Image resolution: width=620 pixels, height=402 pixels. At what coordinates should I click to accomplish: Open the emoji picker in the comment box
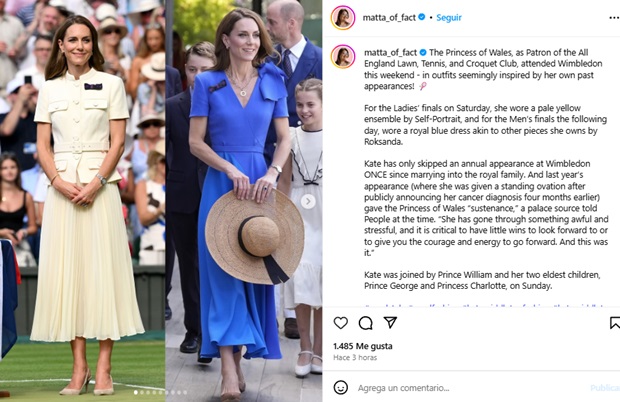[340, 387]
